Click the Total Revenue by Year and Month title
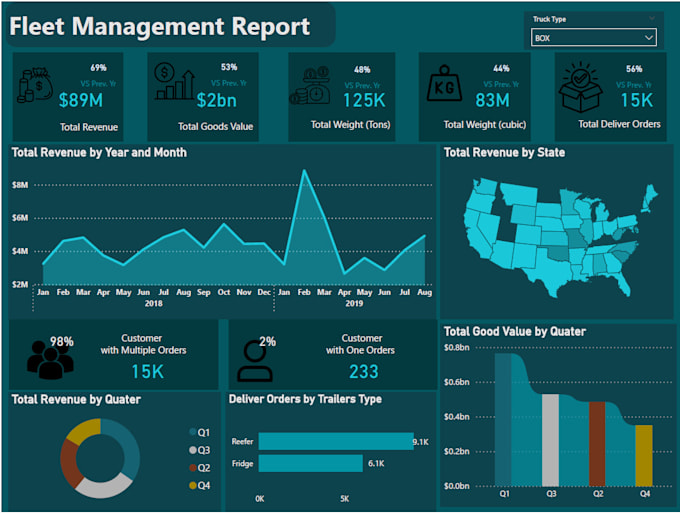680x514 pixels. click(x=99, y=153)
